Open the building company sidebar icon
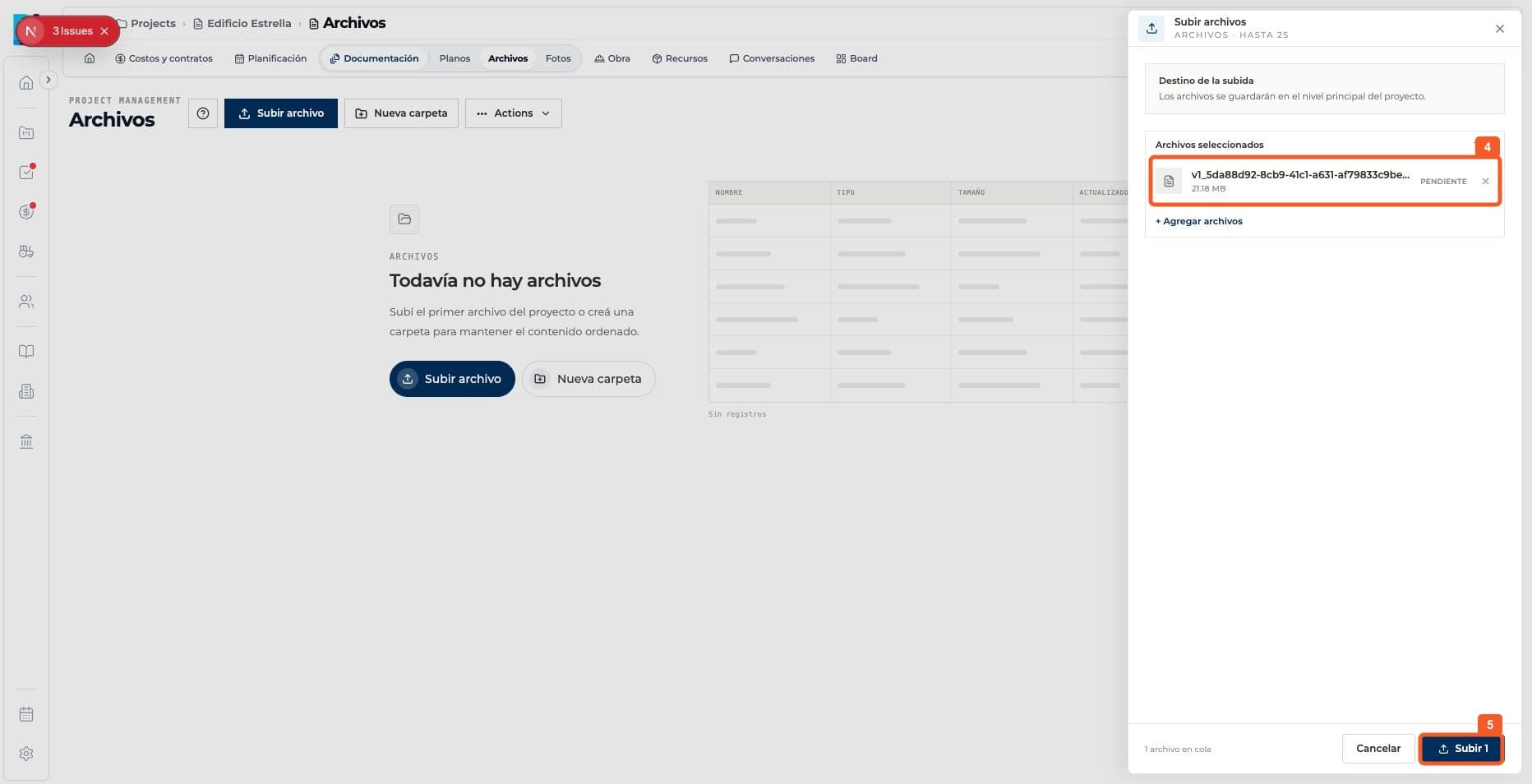The height and width of the screenshot is (784, 1532). pos(26,391)
